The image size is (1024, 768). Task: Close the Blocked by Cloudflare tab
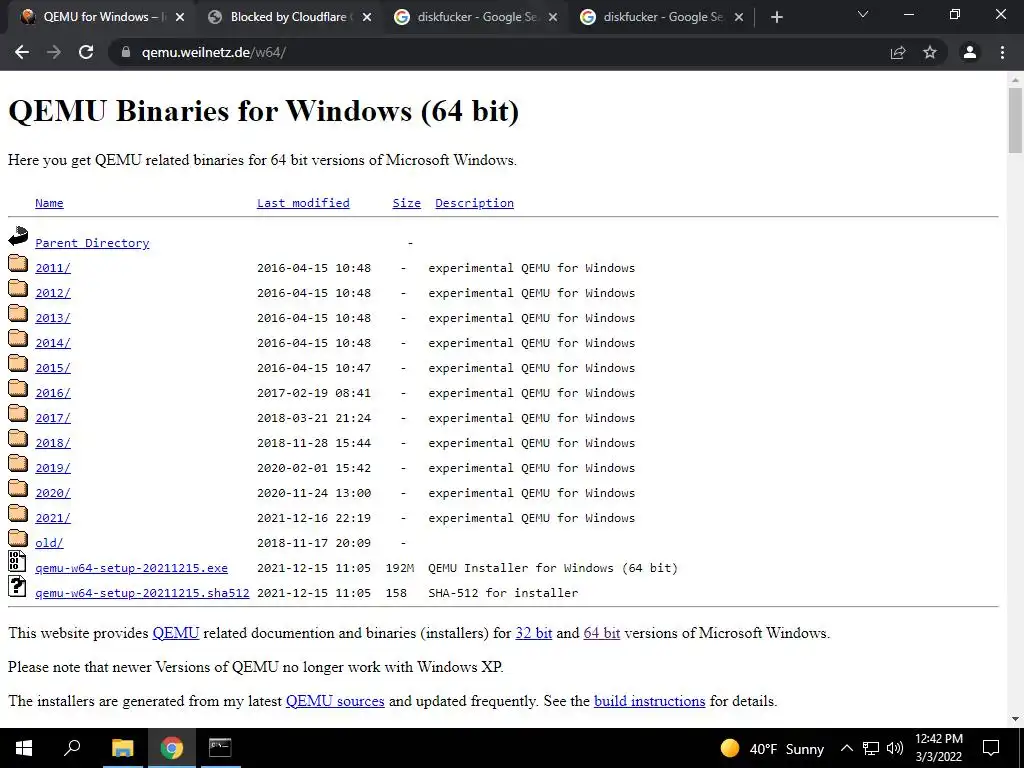click(367, 18)
